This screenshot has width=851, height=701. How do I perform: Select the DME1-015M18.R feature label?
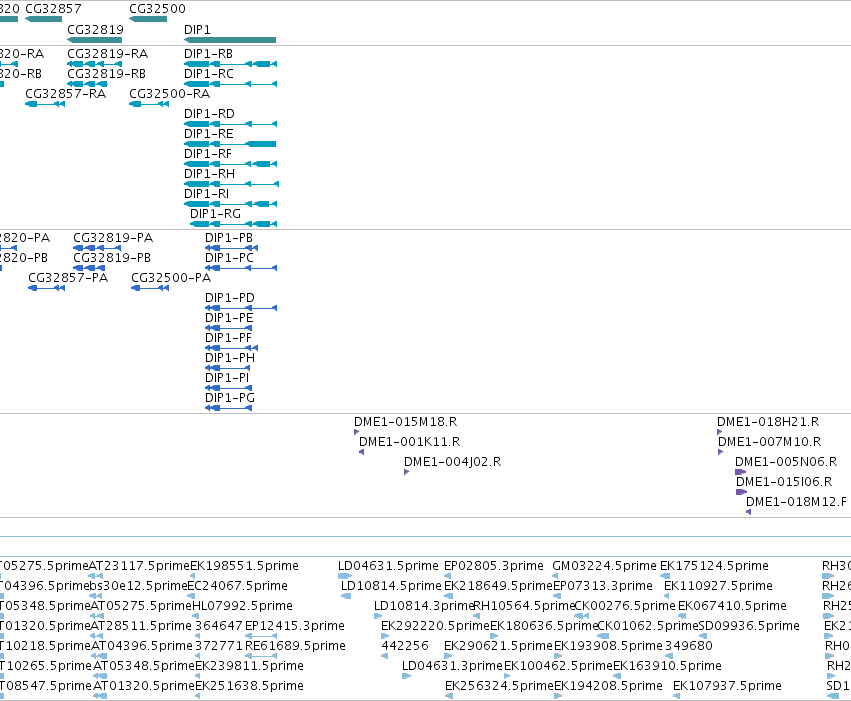click(x=406, y=422)
